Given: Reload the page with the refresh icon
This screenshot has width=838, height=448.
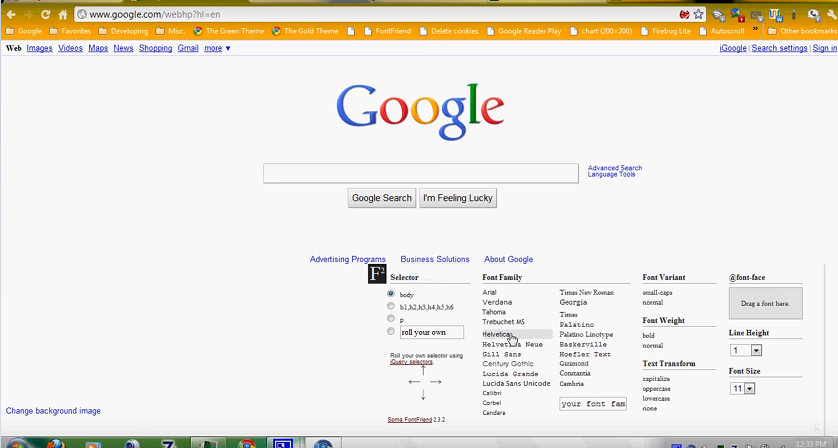Looking at the screenshot, I should tap(45, 14).
